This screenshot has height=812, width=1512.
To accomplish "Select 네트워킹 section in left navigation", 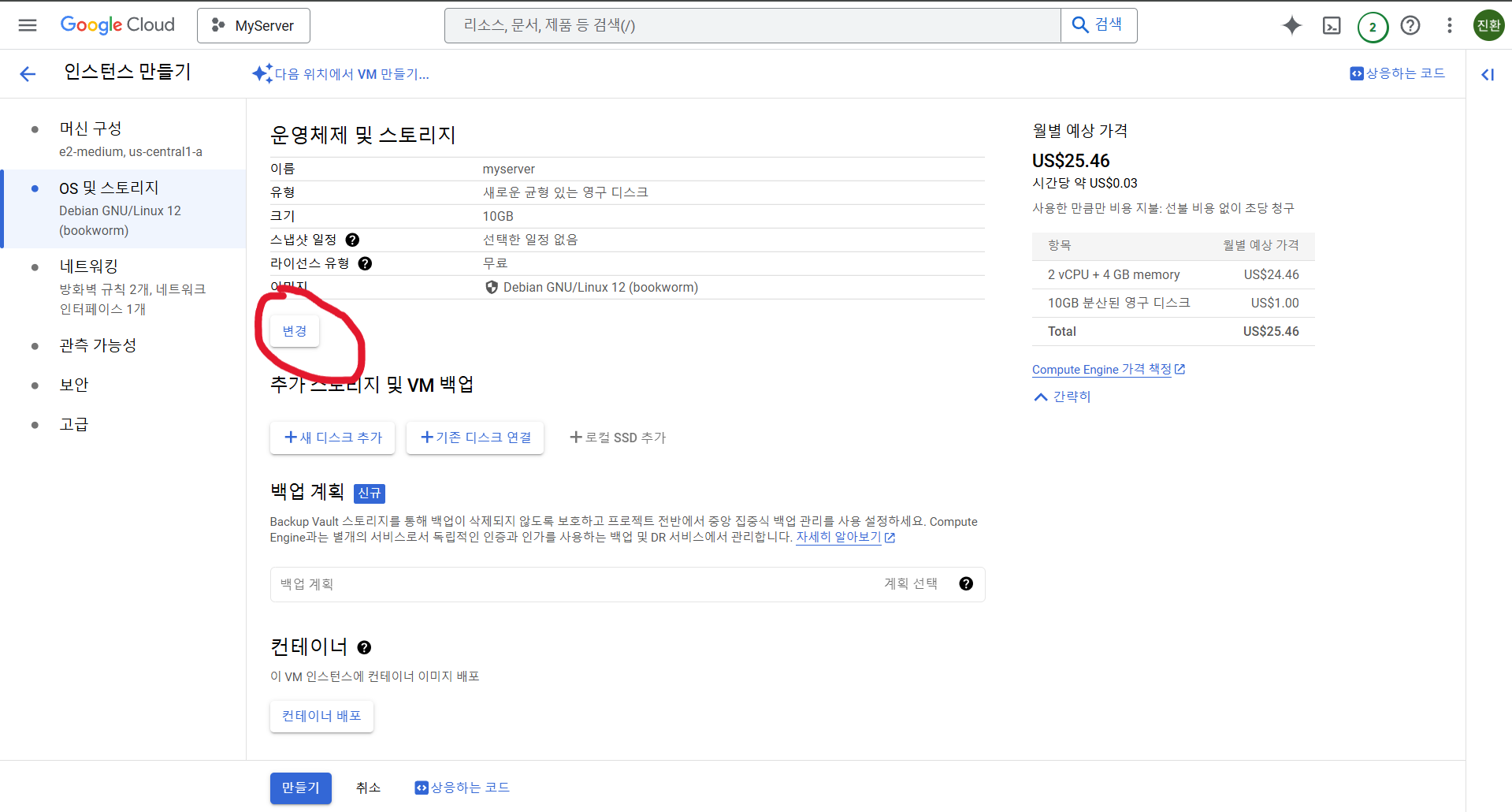I will pos(89,266).
